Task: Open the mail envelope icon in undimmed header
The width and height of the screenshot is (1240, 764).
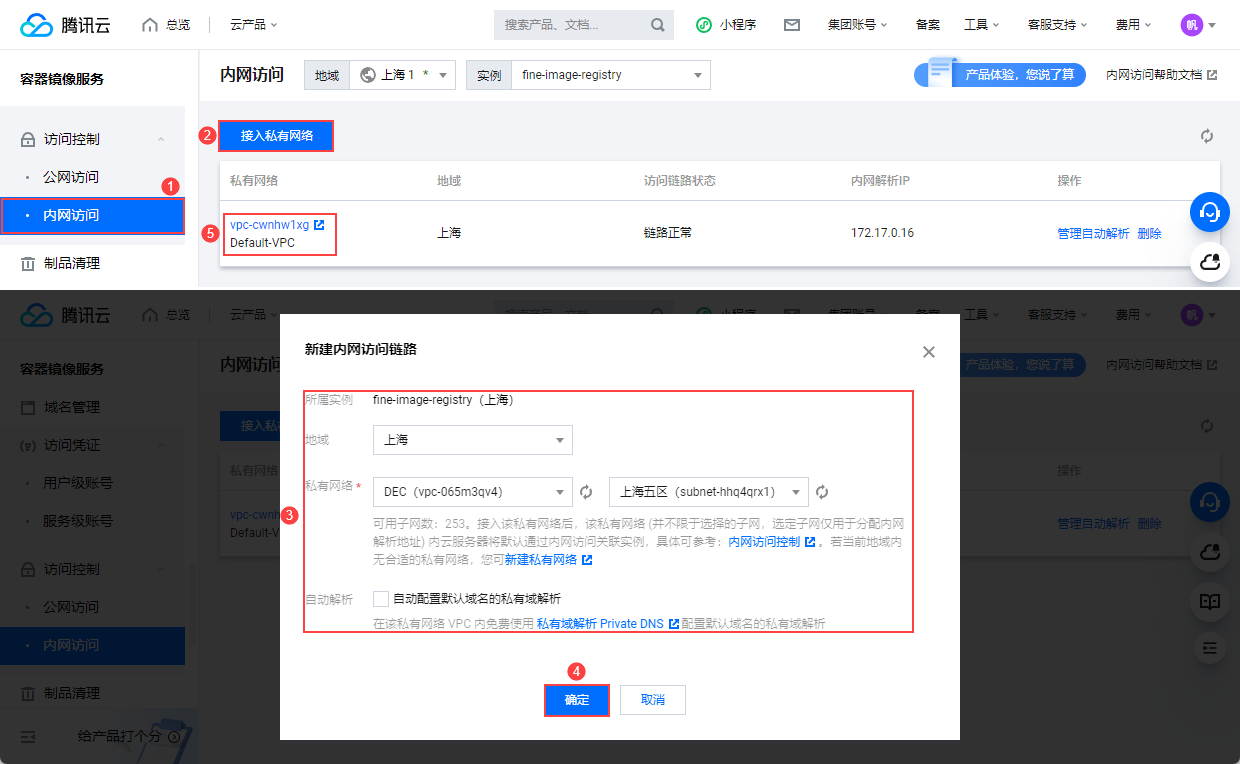Action: (x=792, y=25)
